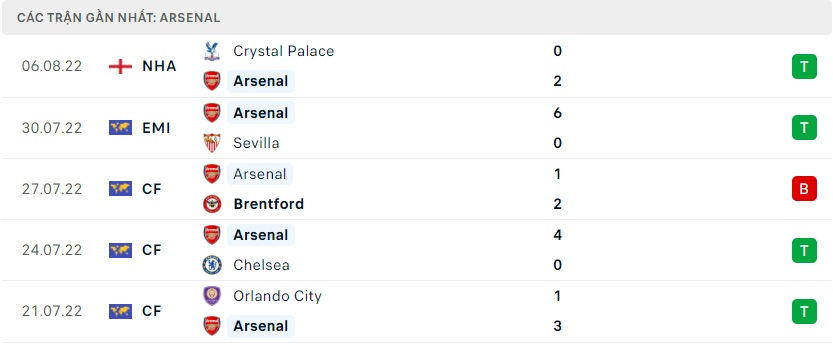Click the score 6 in Arsenal-Sevilla match
833x360 pixels.
point(557,113)
